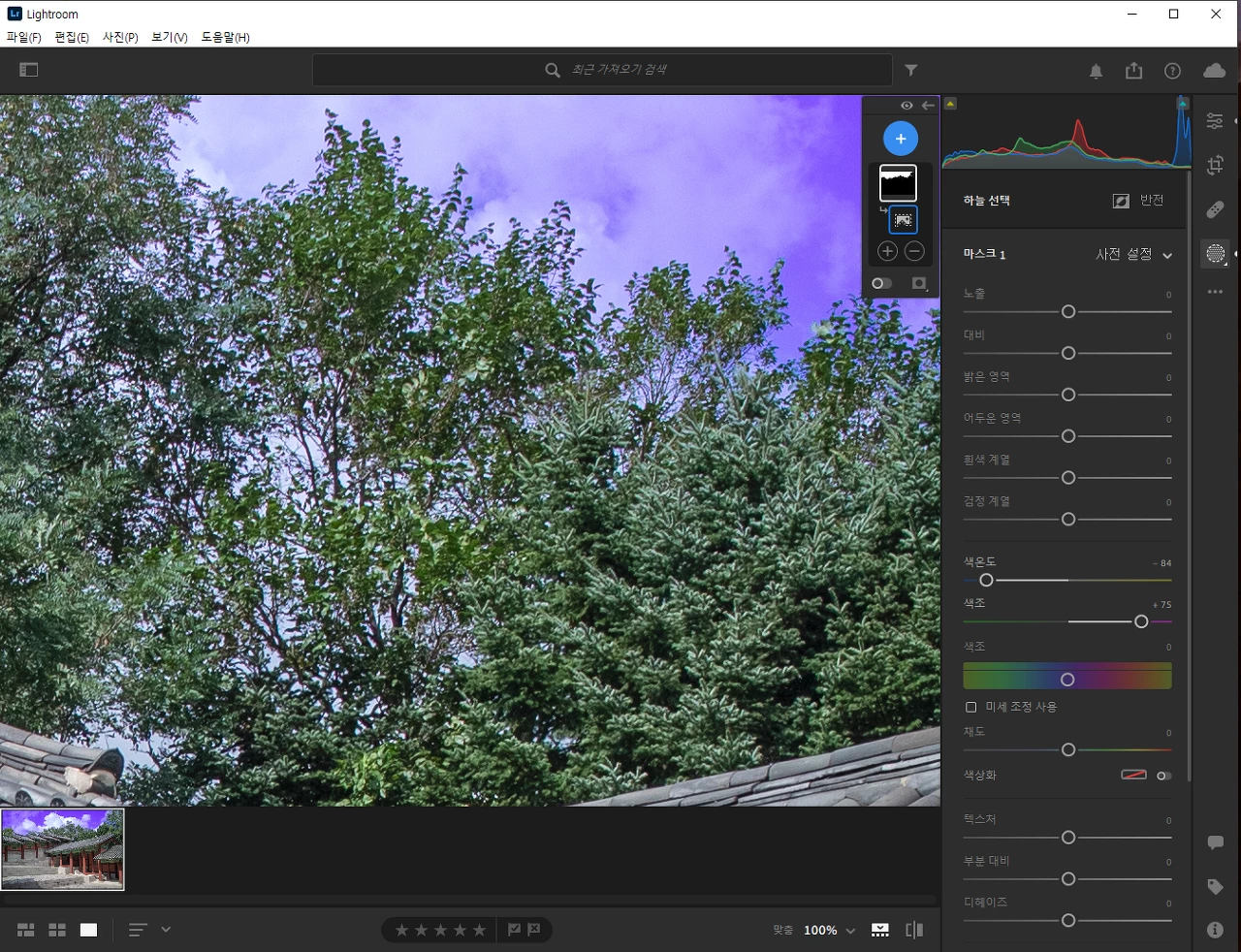
Task: Open the 파일(F) menu
Action: pos(23,37)
